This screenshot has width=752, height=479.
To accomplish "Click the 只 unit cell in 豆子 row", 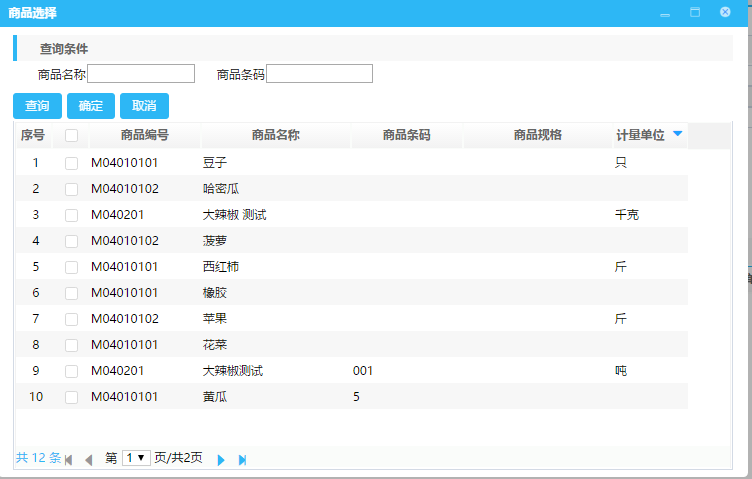I will (x=621, y=163).
